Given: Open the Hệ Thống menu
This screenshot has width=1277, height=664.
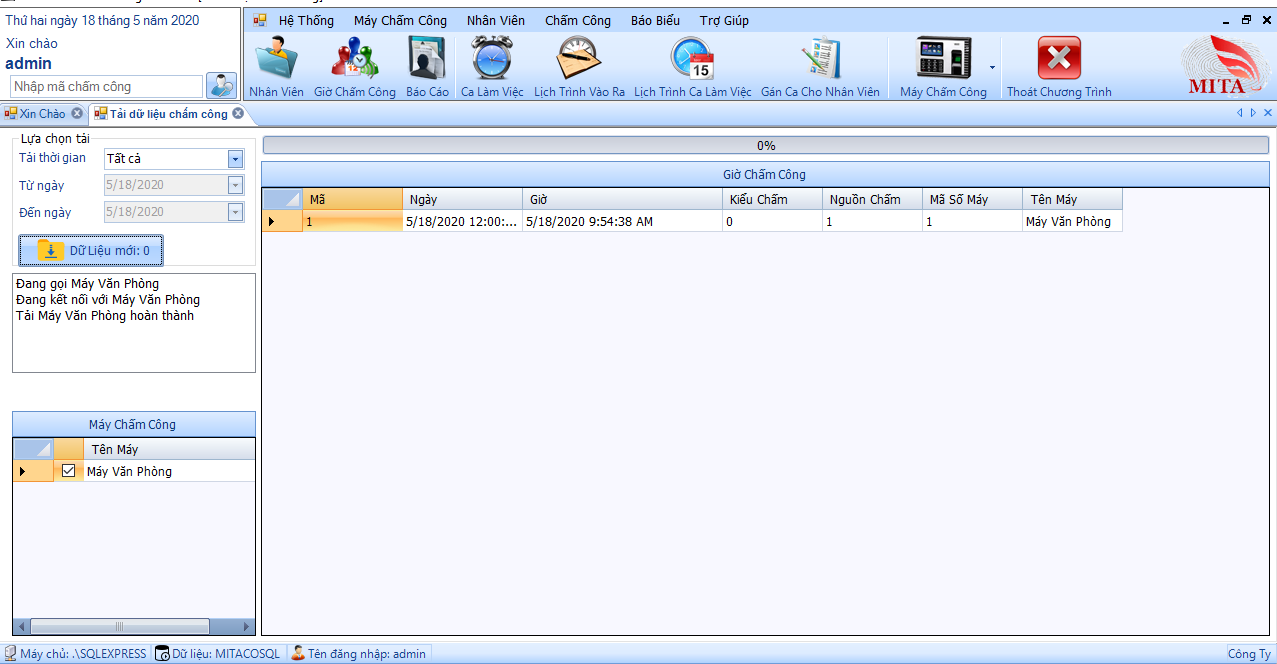Looking at the screenshot, I should coord(306,20).
